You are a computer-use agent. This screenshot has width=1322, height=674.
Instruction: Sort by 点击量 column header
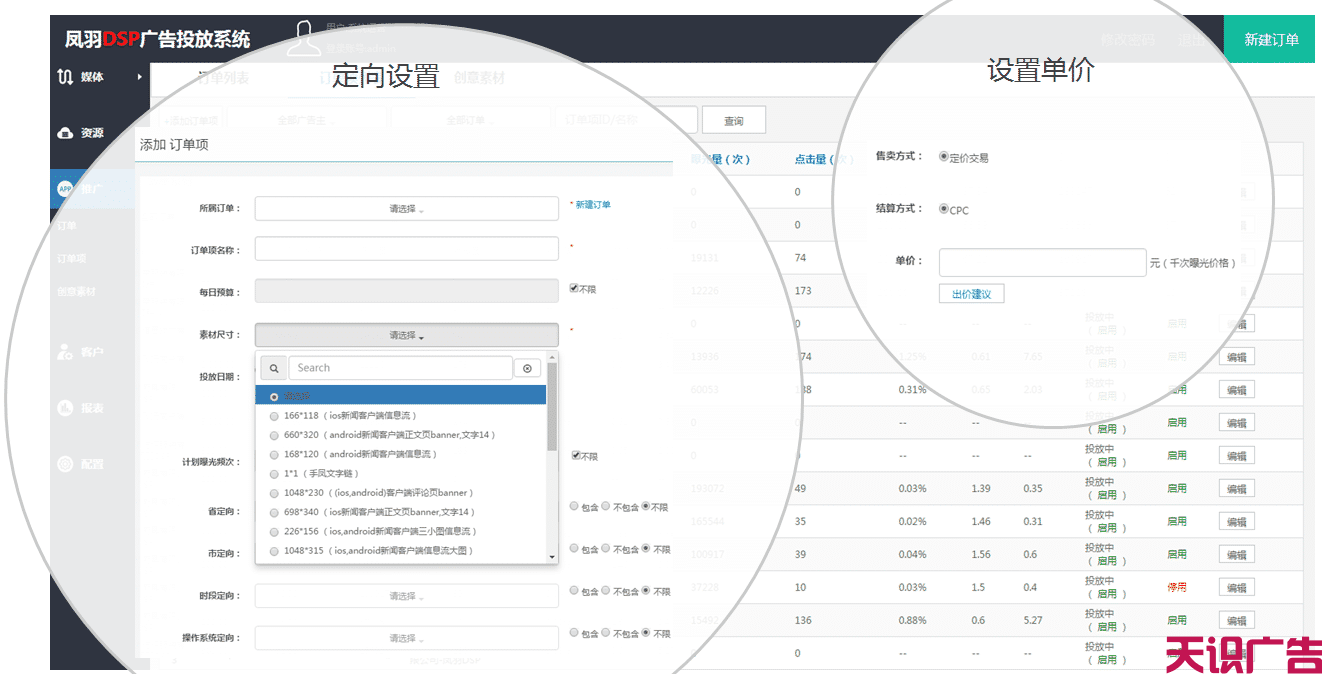click(823, 159)
